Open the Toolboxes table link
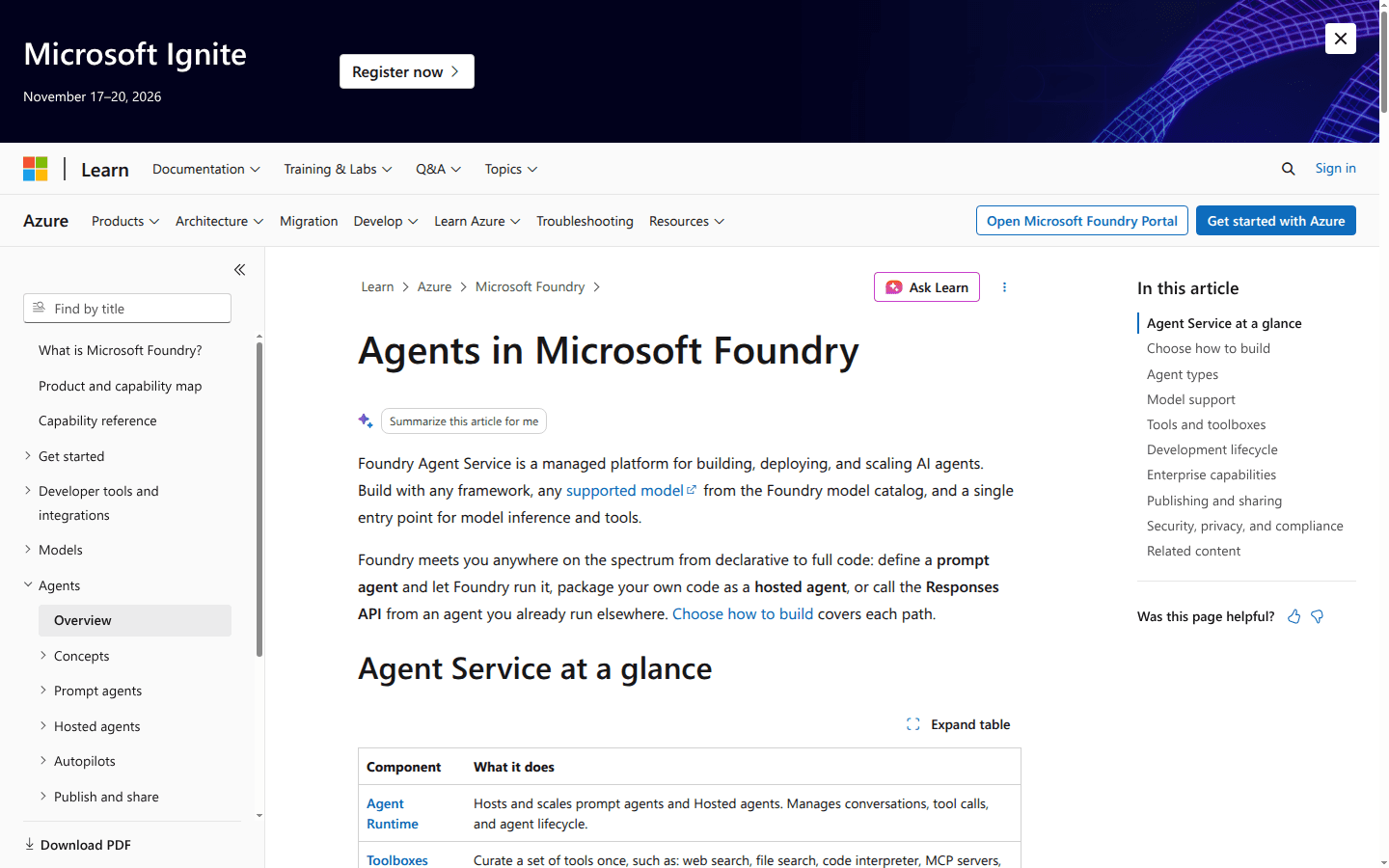Screen dimensions: 1389x868 coord(397,860)
